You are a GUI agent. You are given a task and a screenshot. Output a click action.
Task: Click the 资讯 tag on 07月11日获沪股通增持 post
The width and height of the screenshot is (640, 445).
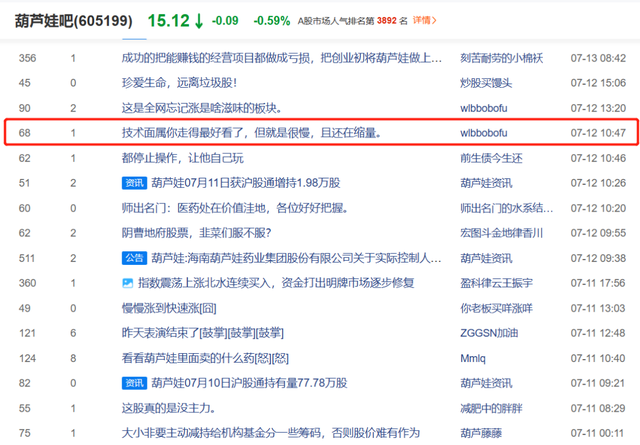[x=134, y=183]
